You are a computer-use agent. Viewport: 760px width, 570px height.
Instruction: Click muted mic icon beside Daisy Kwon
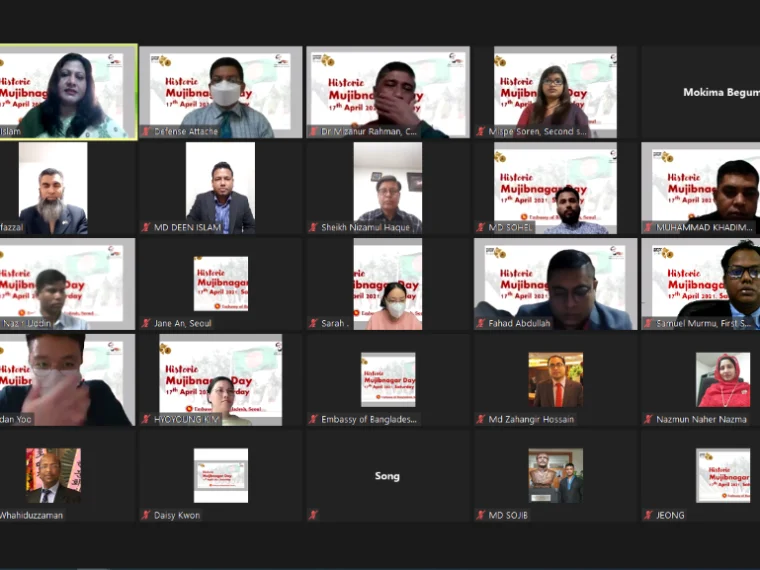145,515
